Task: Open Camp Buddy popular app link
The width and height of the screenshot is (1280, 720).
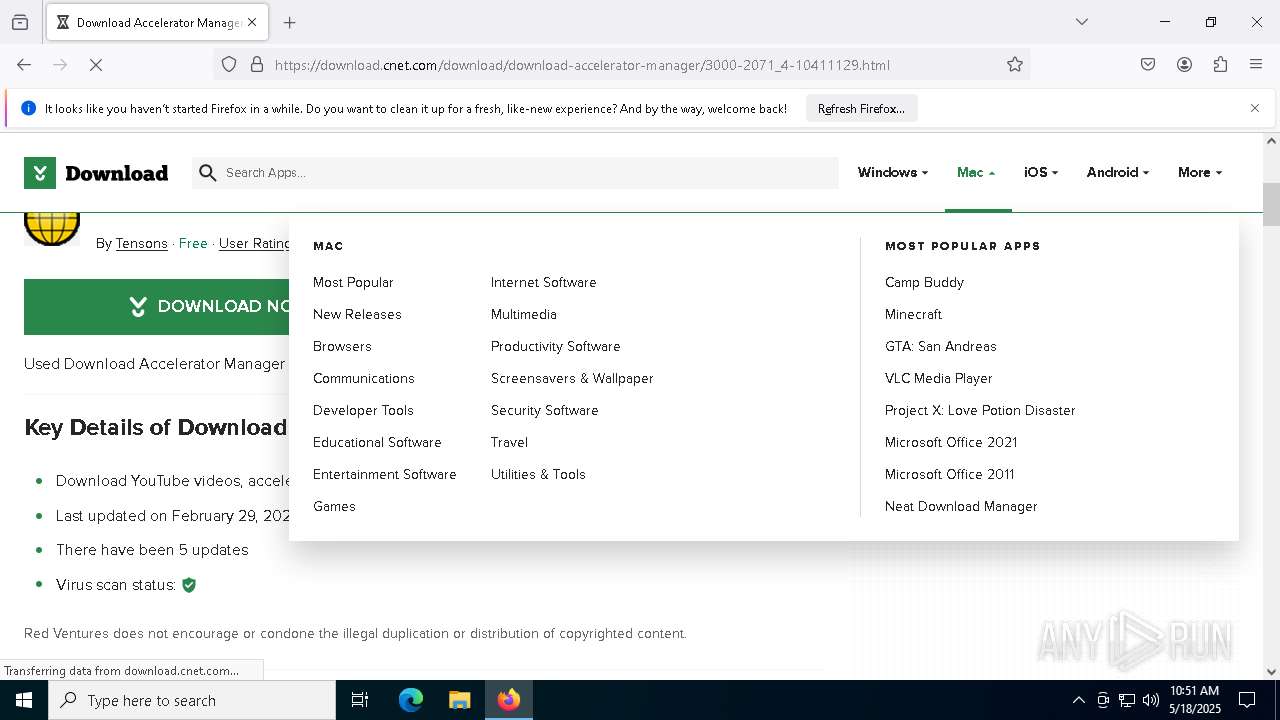Action: (924, 282)
